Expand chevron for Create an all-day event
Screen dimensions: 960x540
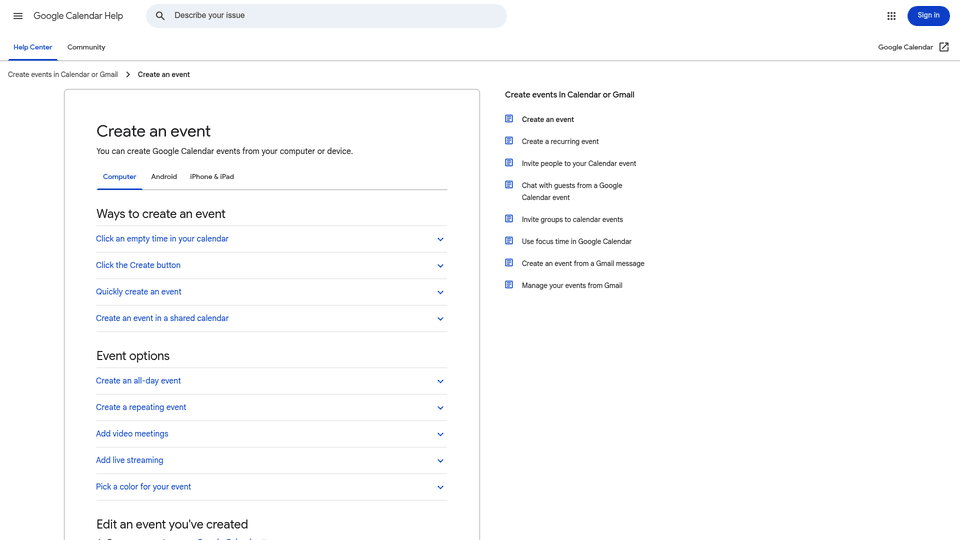coord(440,381)
